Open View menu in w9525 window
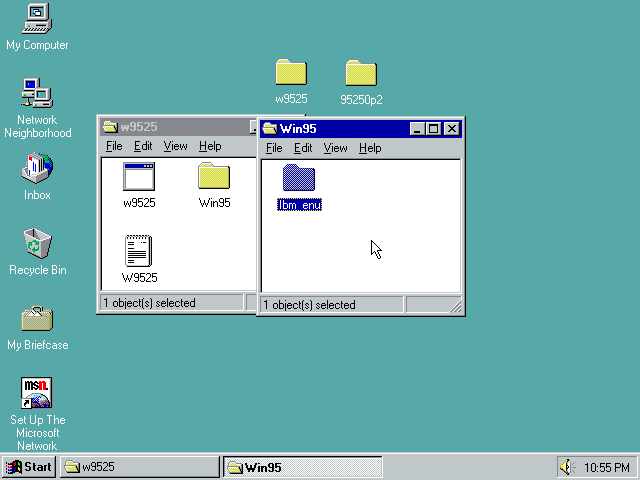Image resolution: width=640 pixels, height=480 pixels. [x=175, y=146]
